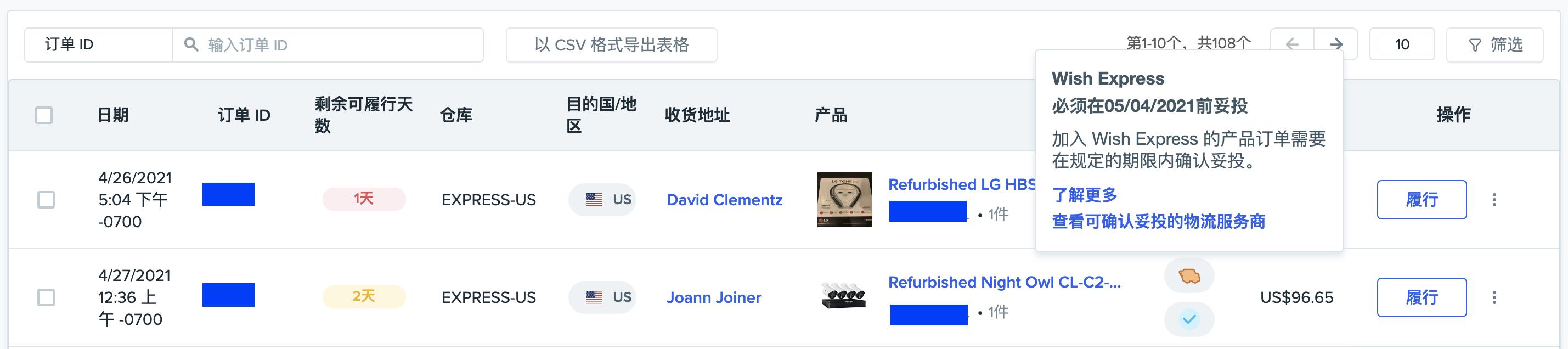Select the 4/27/2021 order checkbox

[x=46, y=297]
